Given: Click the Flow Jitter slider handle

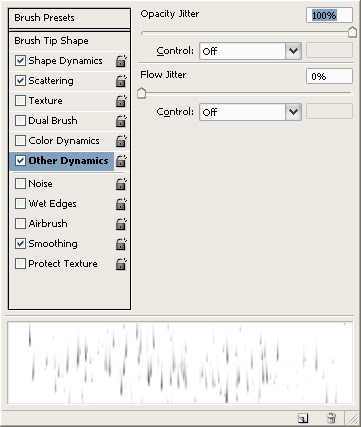Looking at the screenshot, I should click(x=142, y=93).
